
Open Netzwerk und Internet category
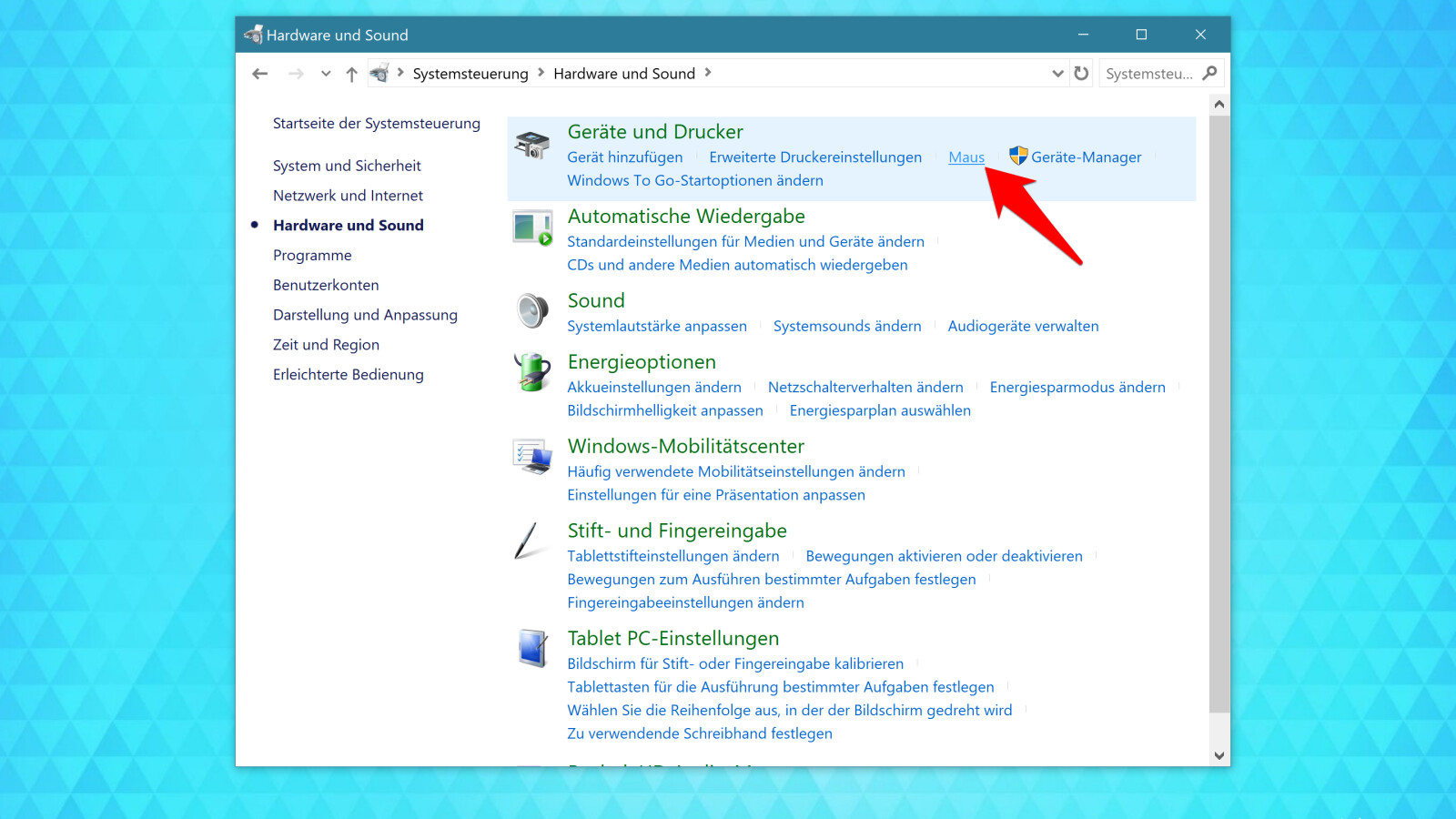[x=348, y=196]
